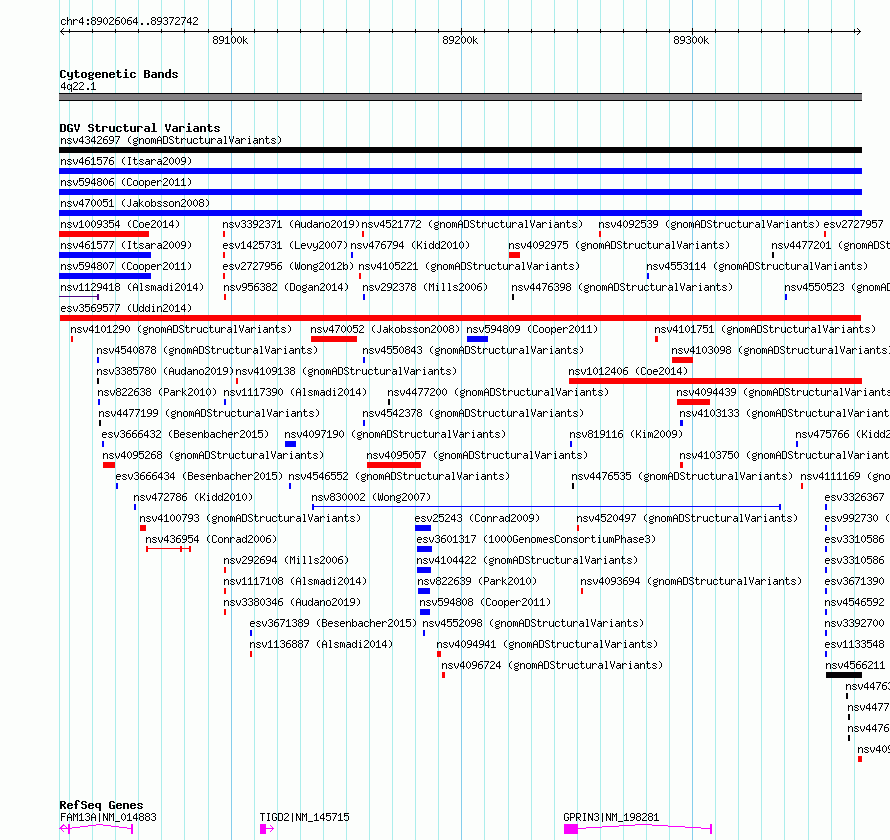The width and height of the screenshot is (890, 840).
Task: Select the blue nsv461577 (Itsara2009) bar
Action: click(105, 255)
